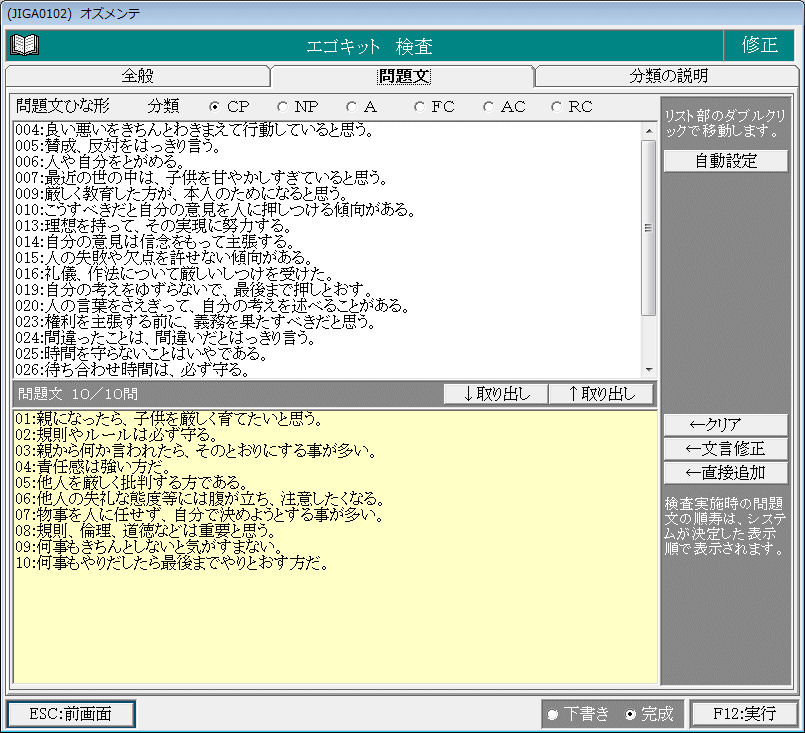The width and height of the screenshot is (805, 733).
Task: Click the ←文言修正 button
Action: [726, 449]
